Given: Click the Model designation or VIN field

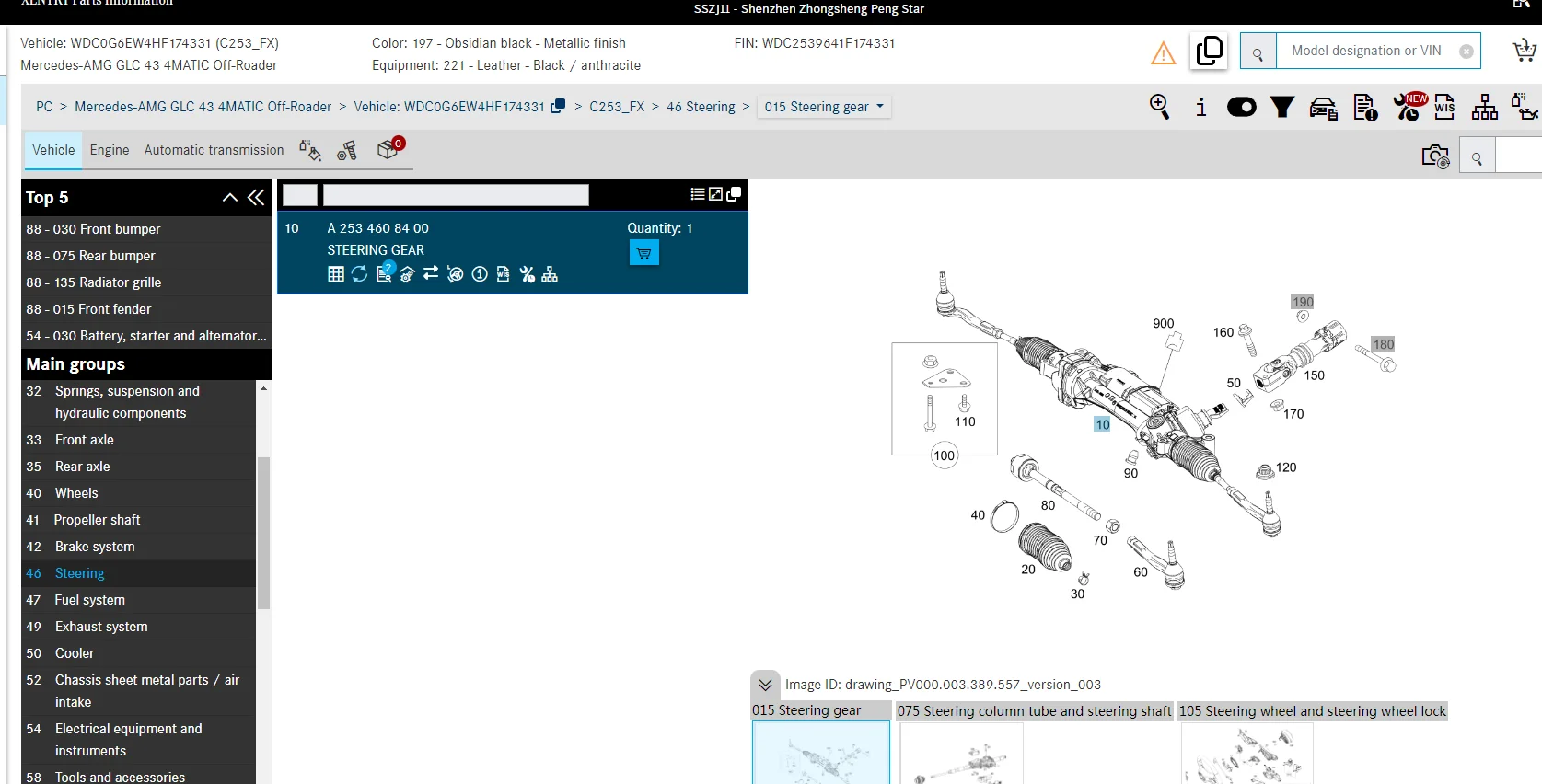Looking at the screenshot, I should click(x=1366, y=51).
